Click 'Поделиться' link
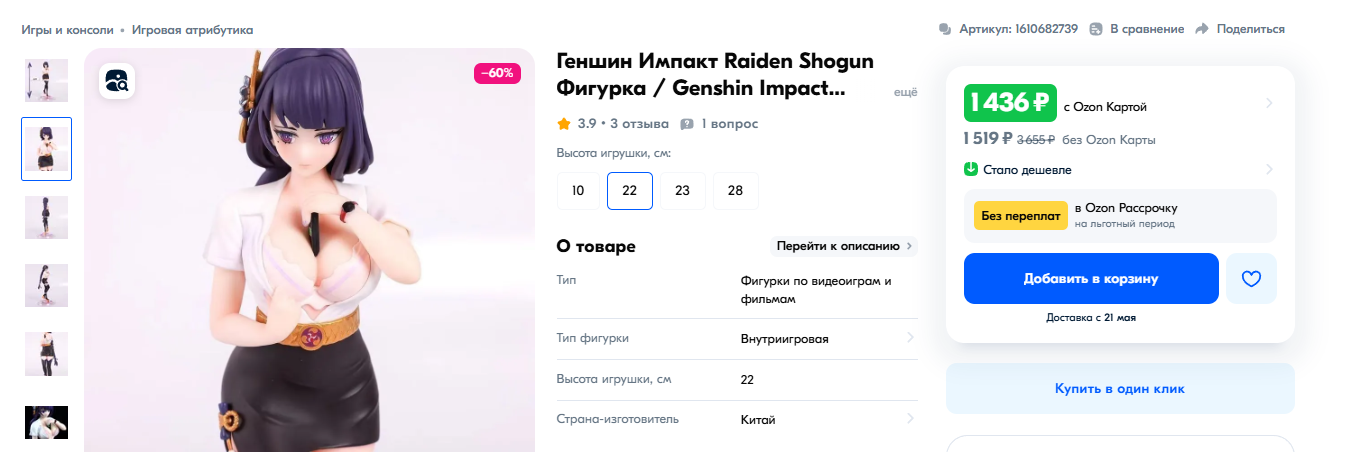 [x=1251, y=29]
